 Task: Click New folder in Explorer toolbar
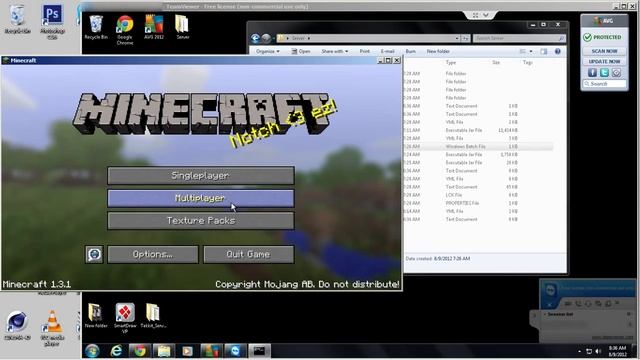(x=438, y=51)
